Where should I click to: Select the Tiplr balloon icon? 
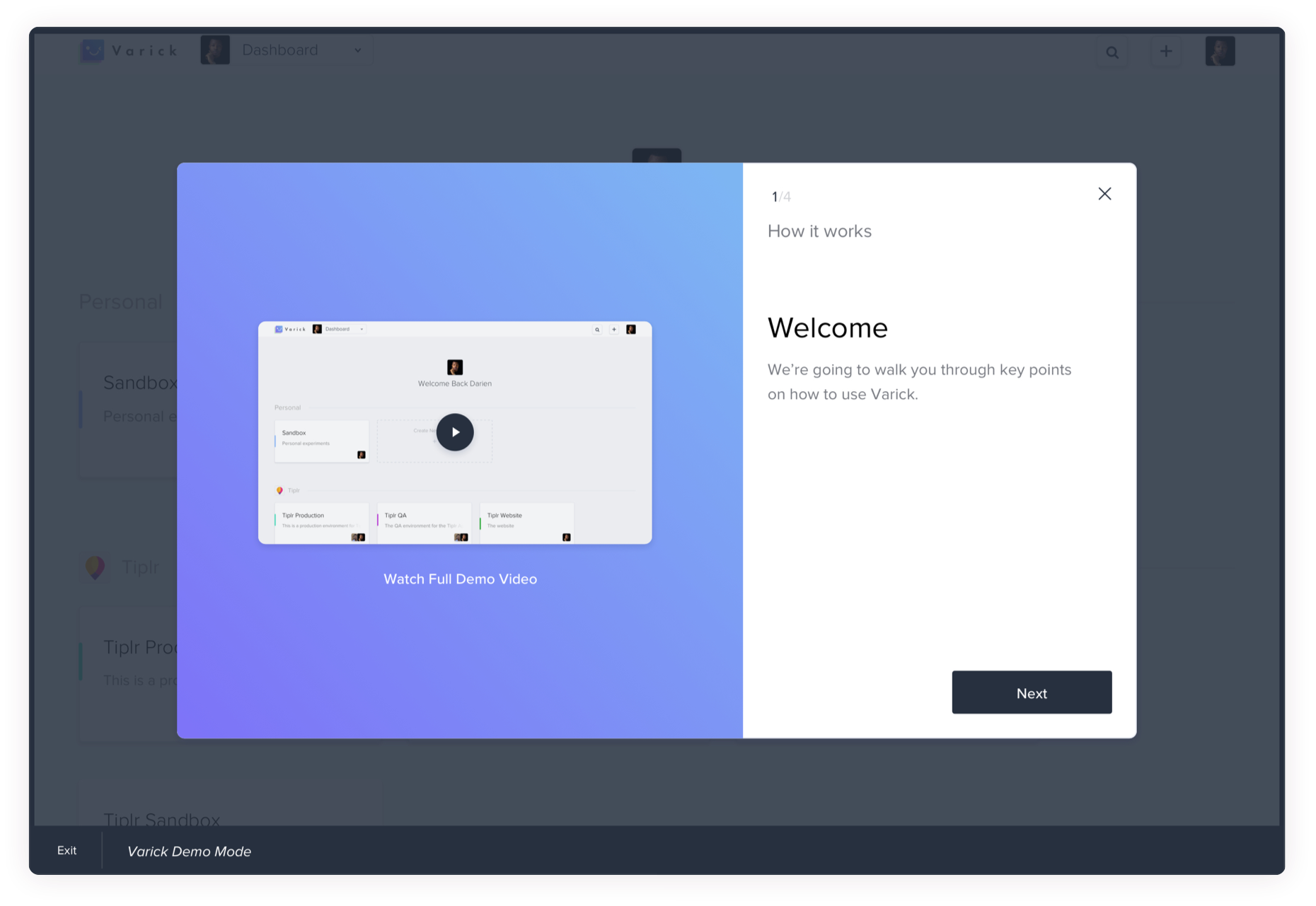96,567
